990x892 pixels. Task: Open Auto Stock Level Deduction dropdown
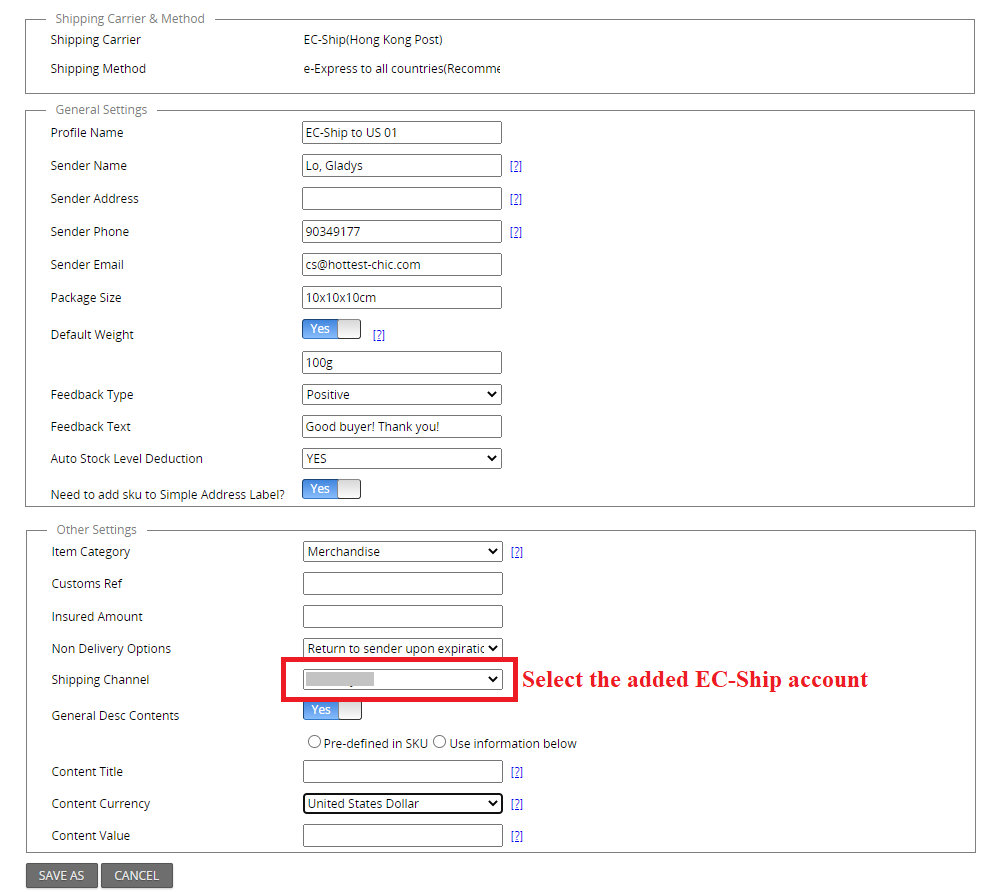402,458
